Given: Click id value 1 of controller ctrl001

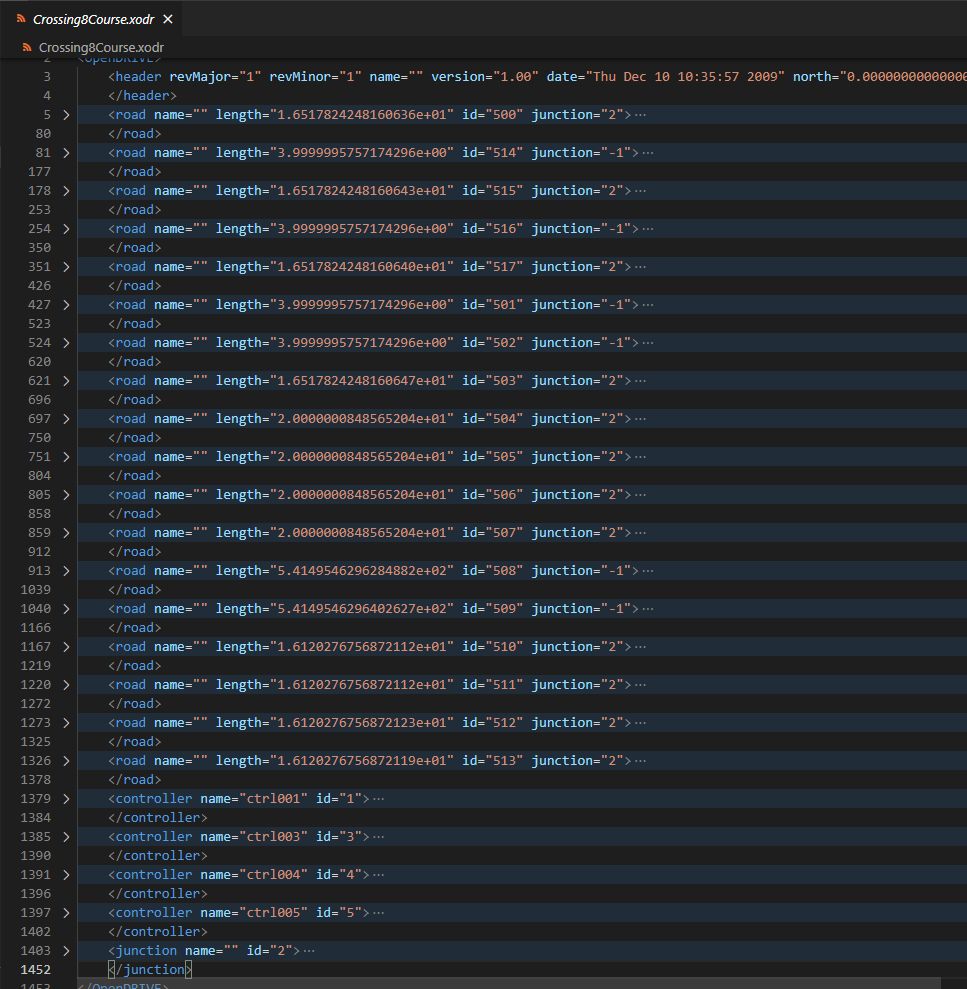Looking at the screenshot, I should 350,799.
